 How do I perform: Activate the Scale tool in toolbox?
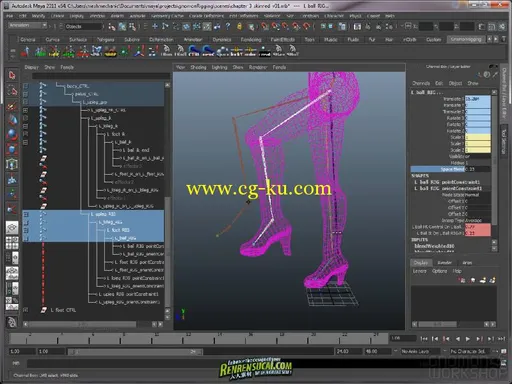coord(12,149)
